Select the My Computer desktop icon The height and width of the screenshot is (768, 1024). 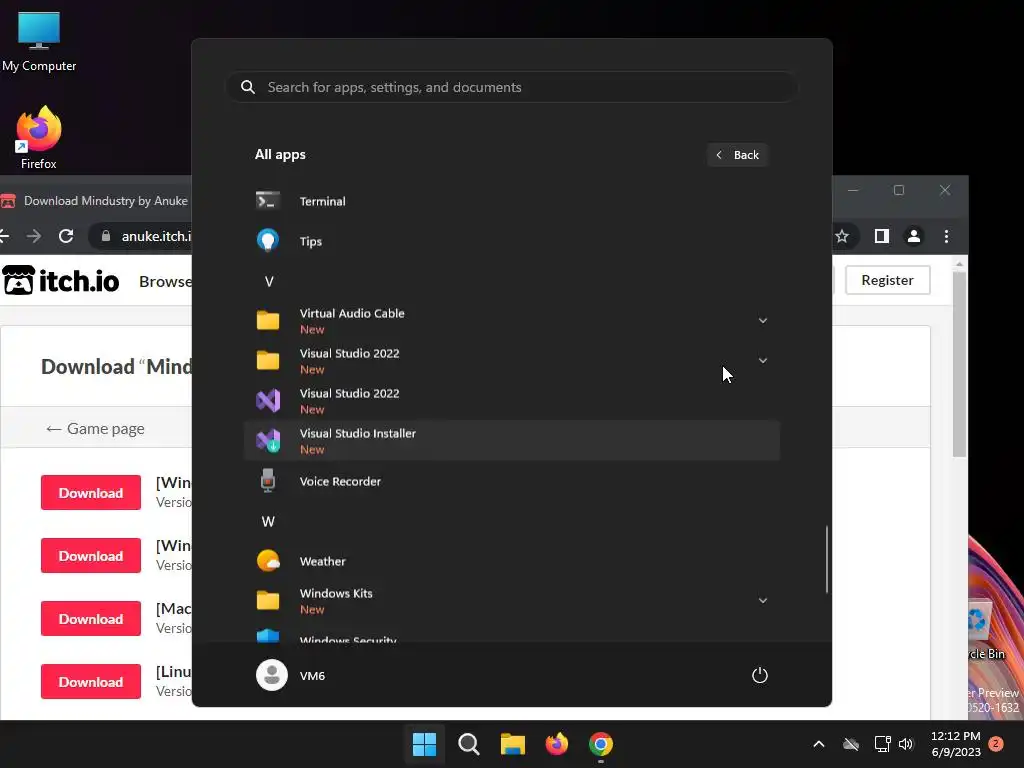(39, 40)
